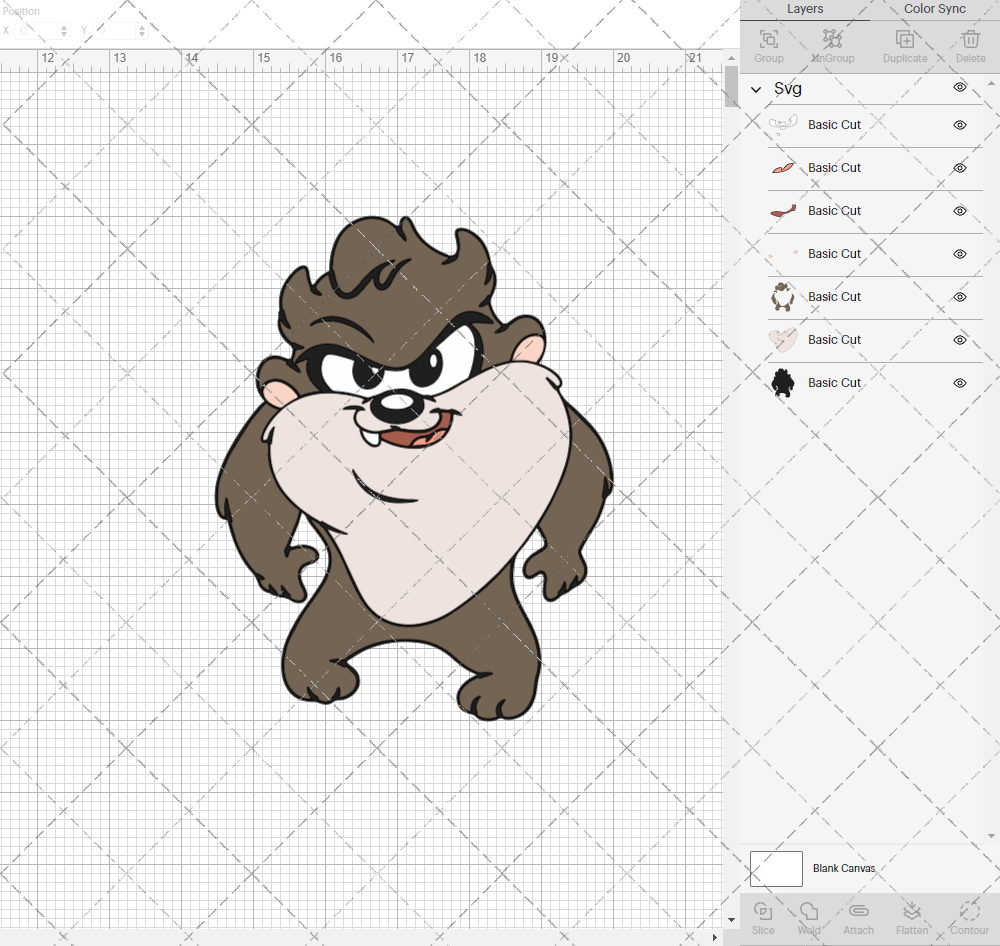Select the red mouth layer thumbnail

(x=783, y=211)
